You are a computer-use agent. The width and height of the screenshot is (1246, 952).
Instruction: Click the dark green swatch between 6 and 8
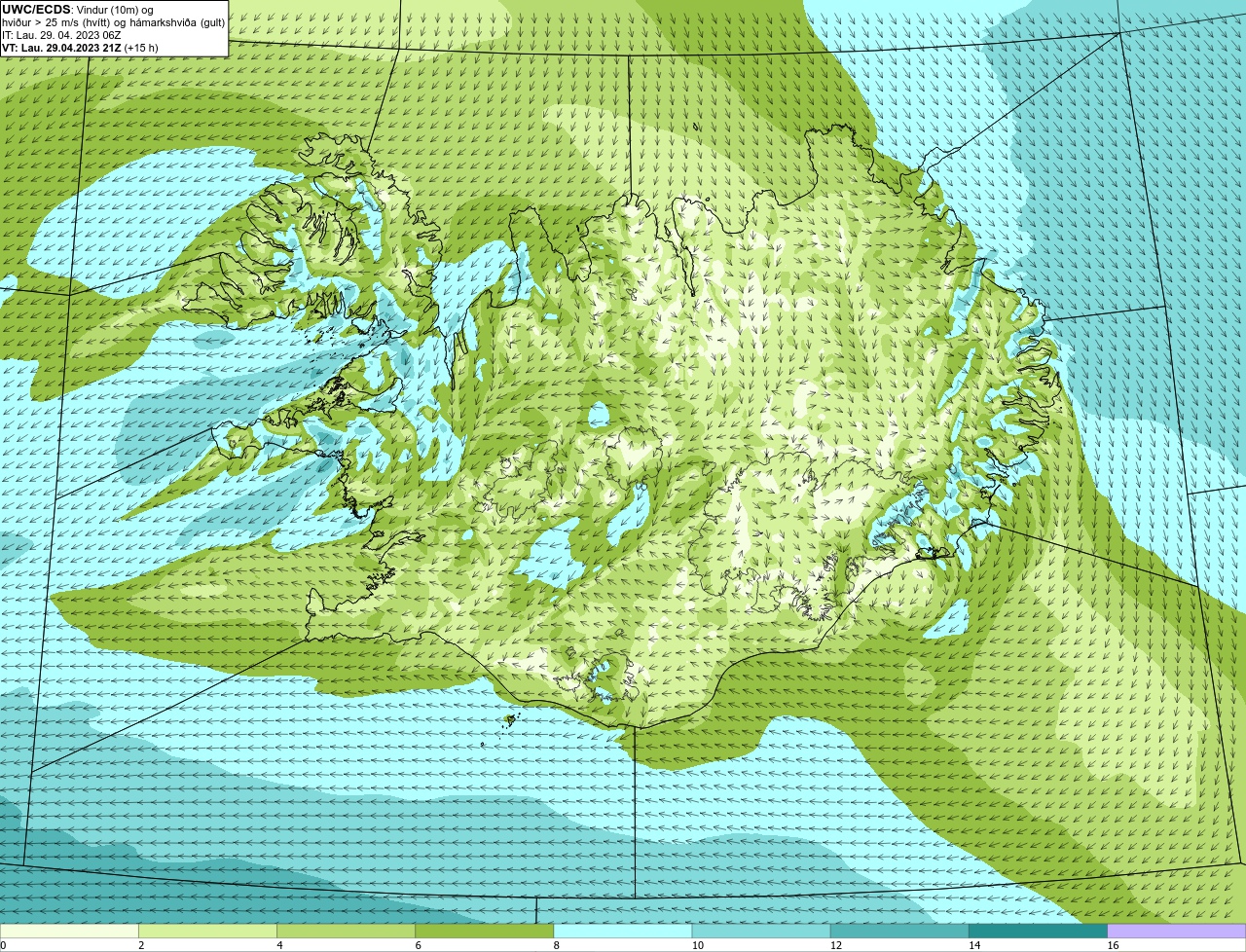pyautogui.click(x=484, y=931)
